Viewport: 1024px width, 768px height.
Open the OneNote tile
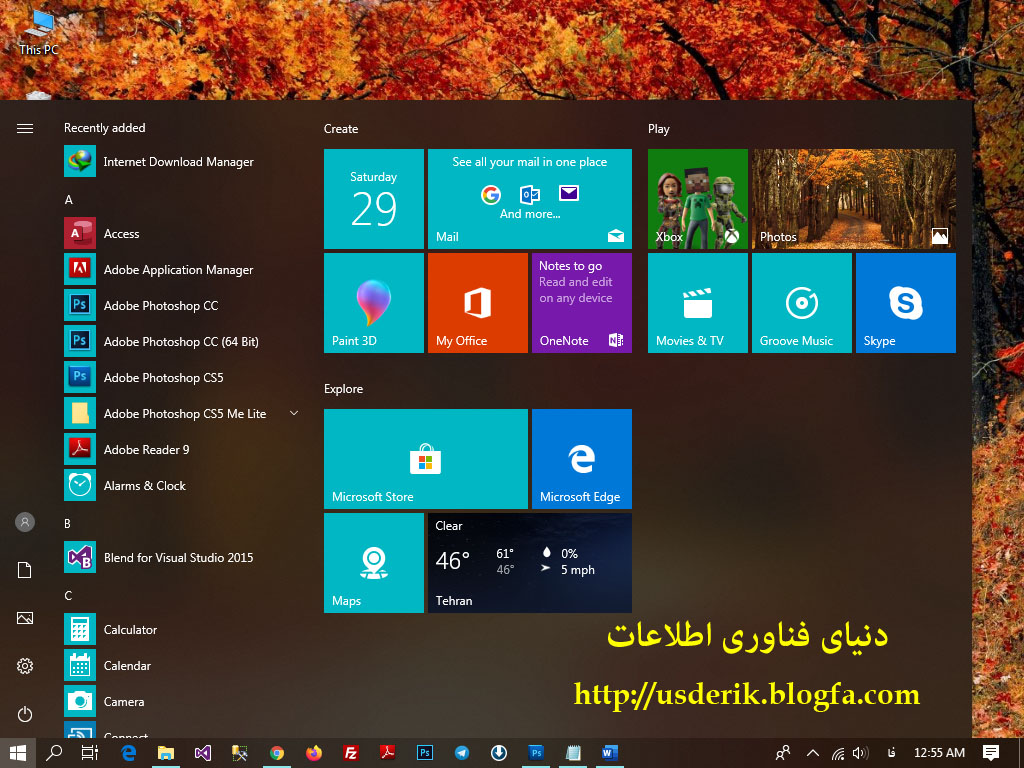point(582,303)
